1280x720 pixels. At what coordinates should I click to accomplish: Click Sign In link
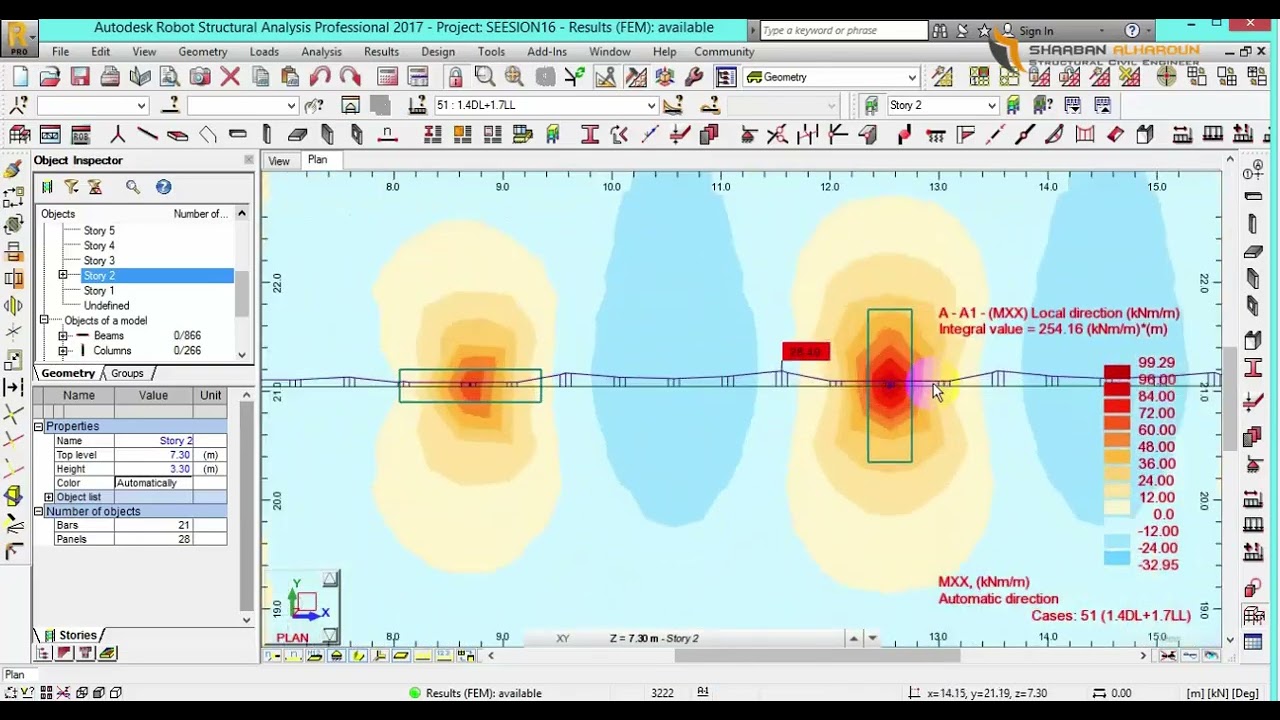[1036, 31]
